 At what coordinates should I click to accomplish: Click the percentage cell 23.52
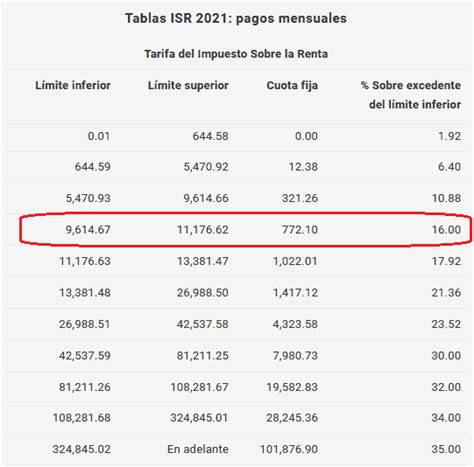coord(446,324)
